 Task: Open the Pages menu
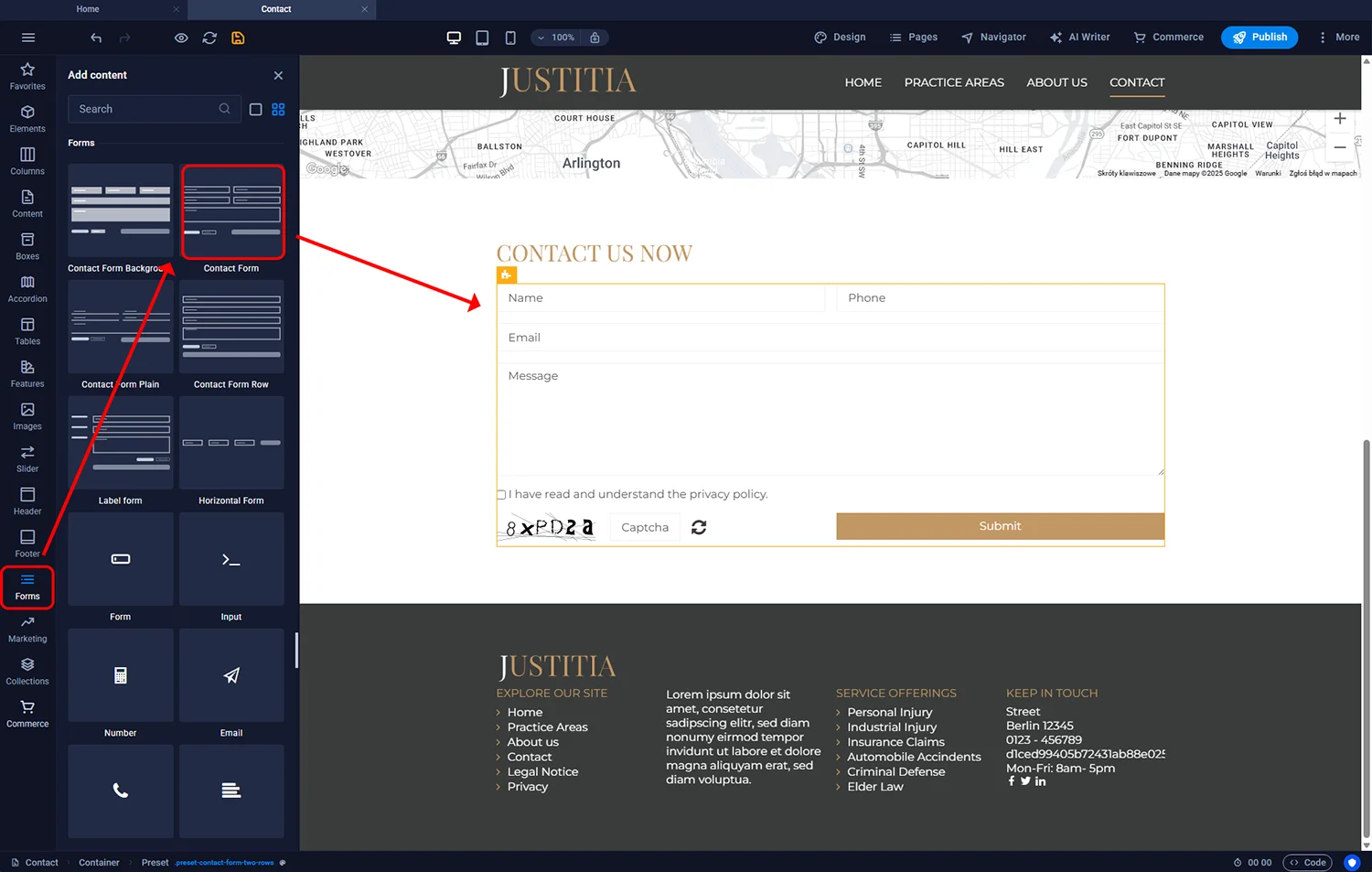pyautogui.click(x=914, y=38)
